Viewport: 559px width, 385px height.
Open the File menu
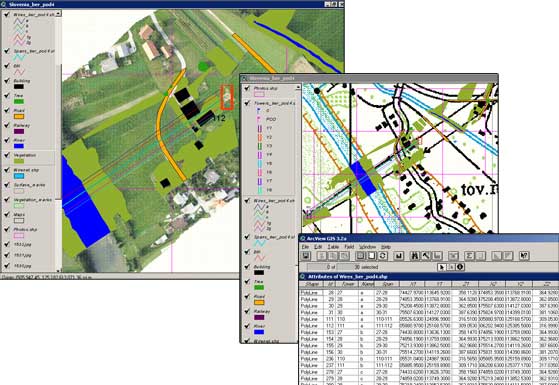tap(306, 247)
